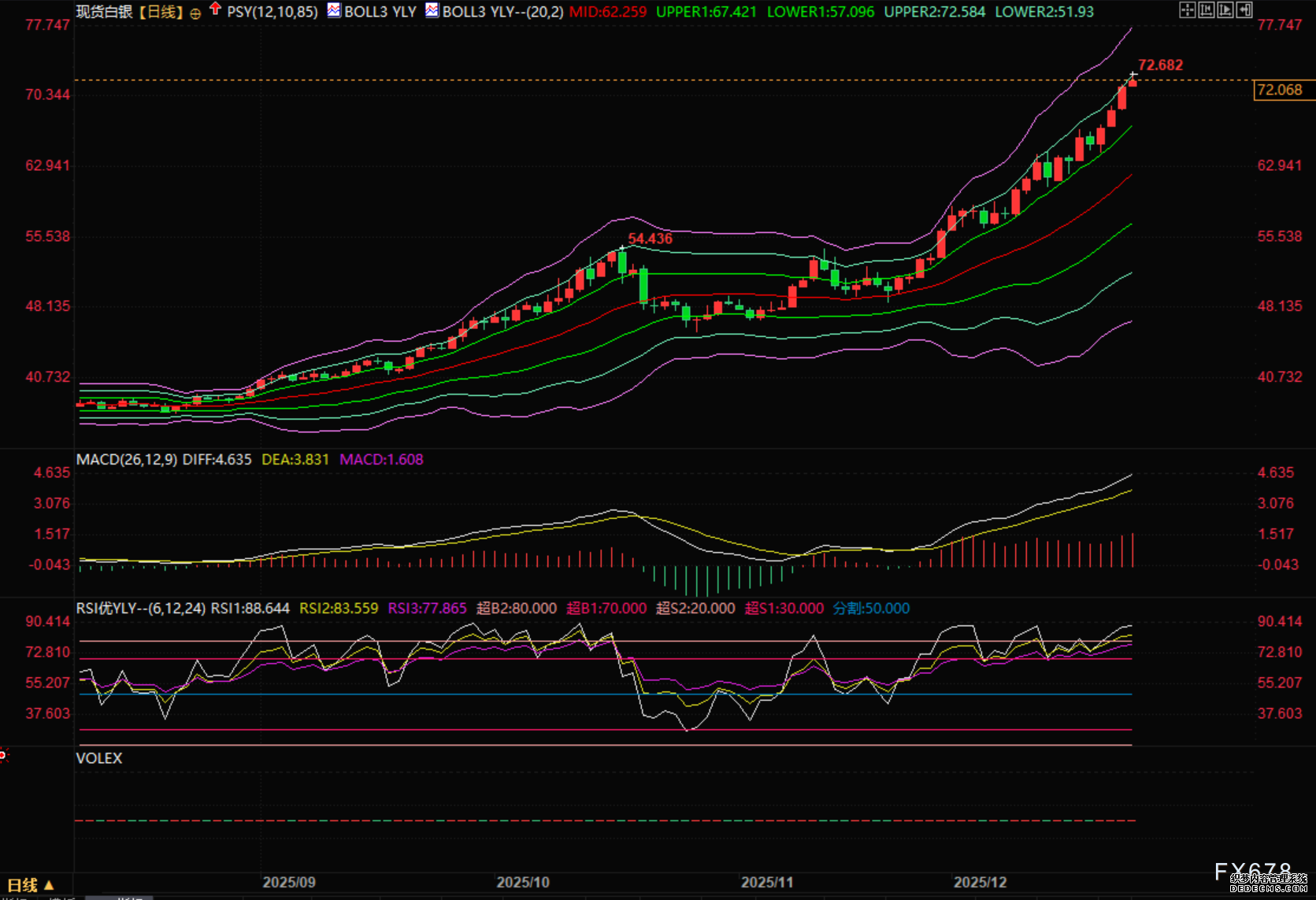Click the 54.436 peak price marker
The image size is (1316, 900).
pyautogui.click(x=650, y=239)
